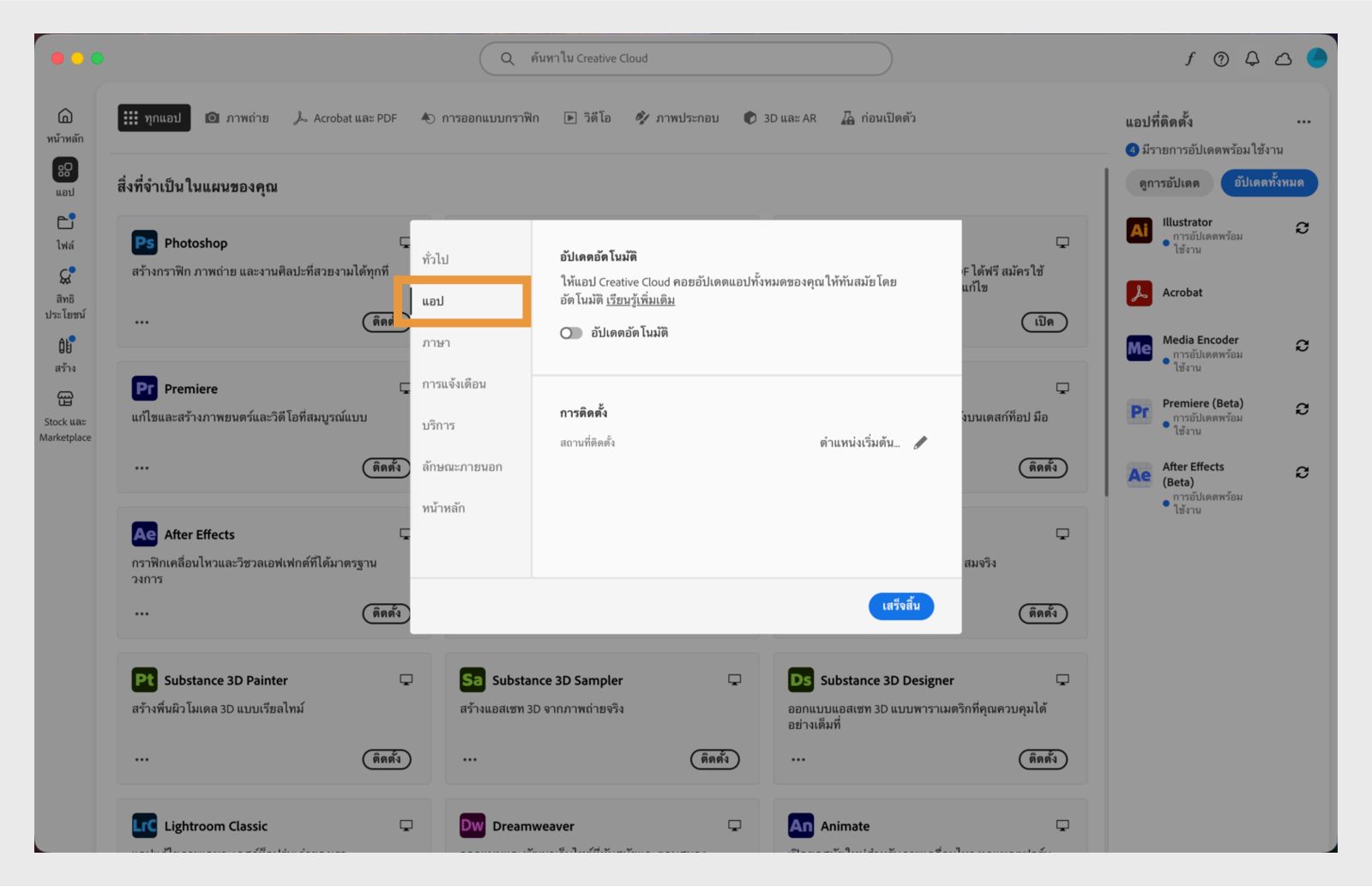
Task: Click the After Effects (Beta) update refresh icon
Action: (1302, 473)
